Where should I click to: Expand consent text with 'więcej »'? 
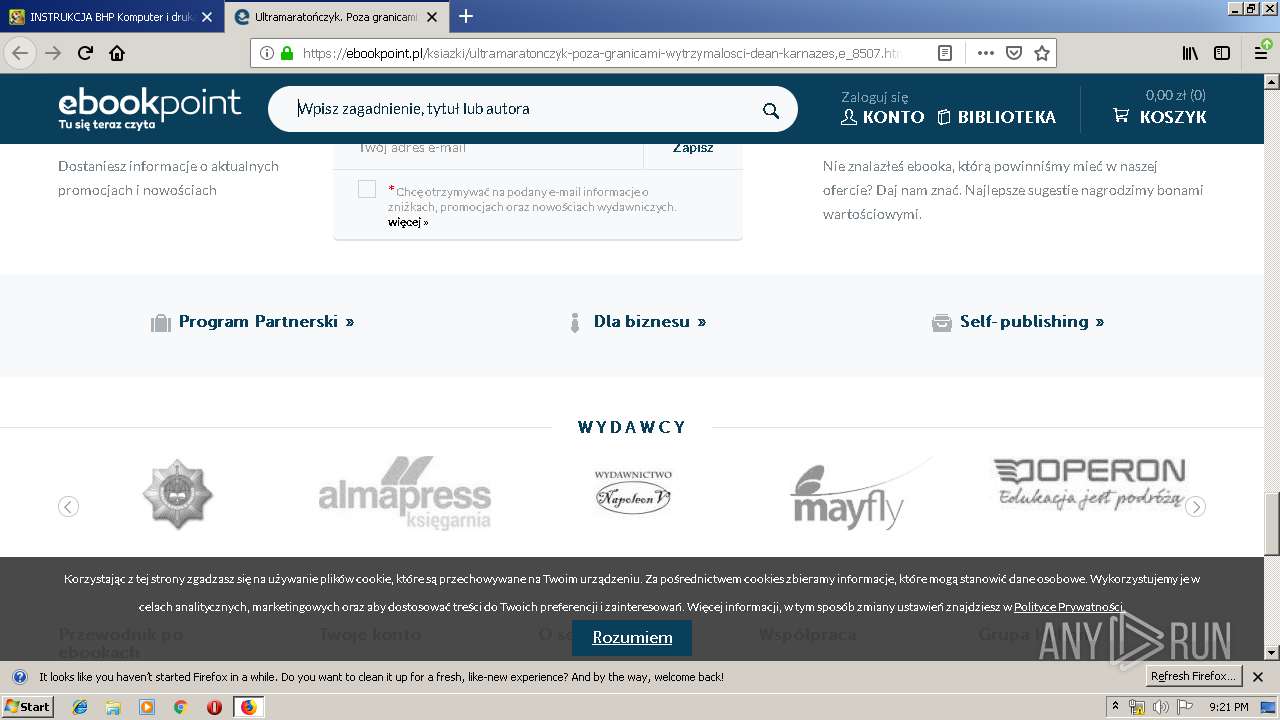tap(408, 222)
